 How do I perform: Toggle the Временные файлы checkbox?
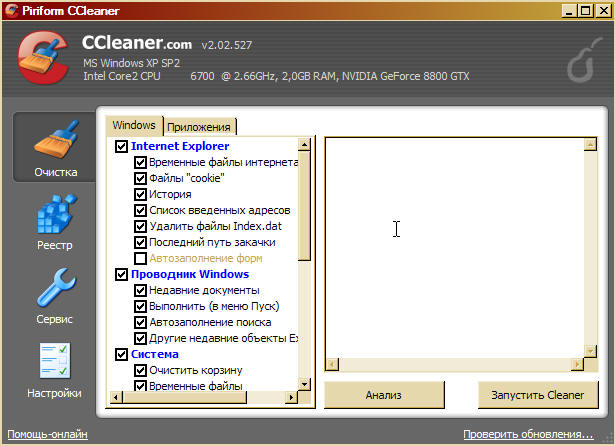[140, 386]
